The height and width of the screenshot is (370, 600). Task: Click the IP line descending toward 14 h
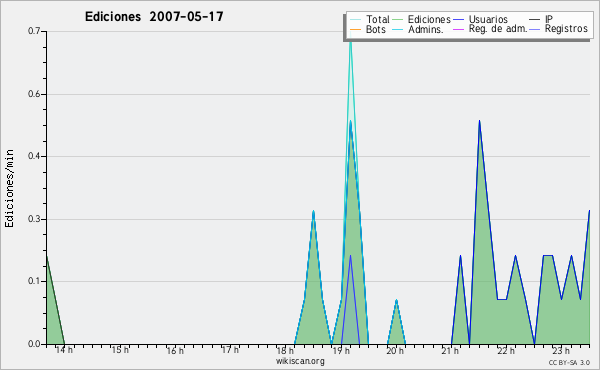(x=55, y=300)
